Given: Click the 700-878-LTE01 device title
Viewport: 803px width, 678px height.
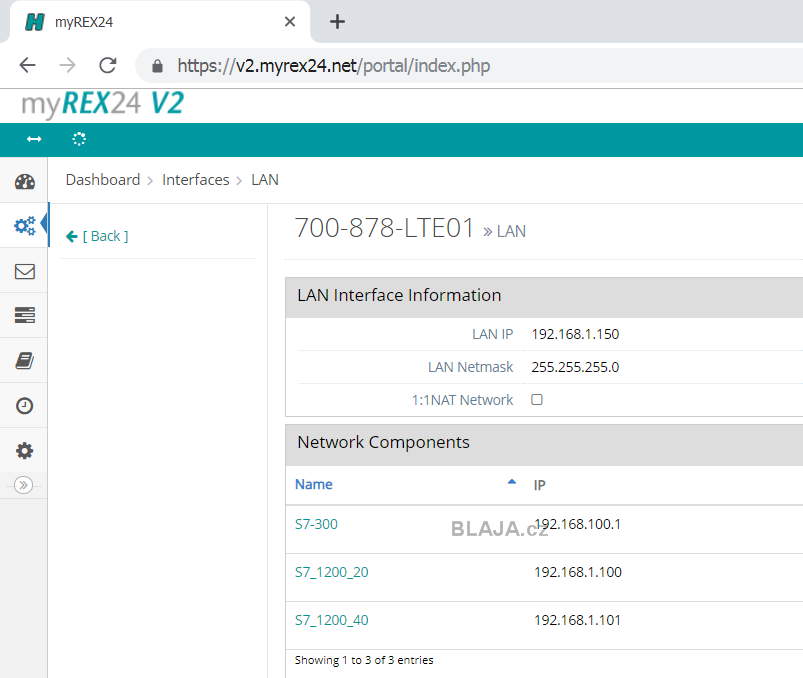Looking at the screenshot, I should (x=384, y=228).
